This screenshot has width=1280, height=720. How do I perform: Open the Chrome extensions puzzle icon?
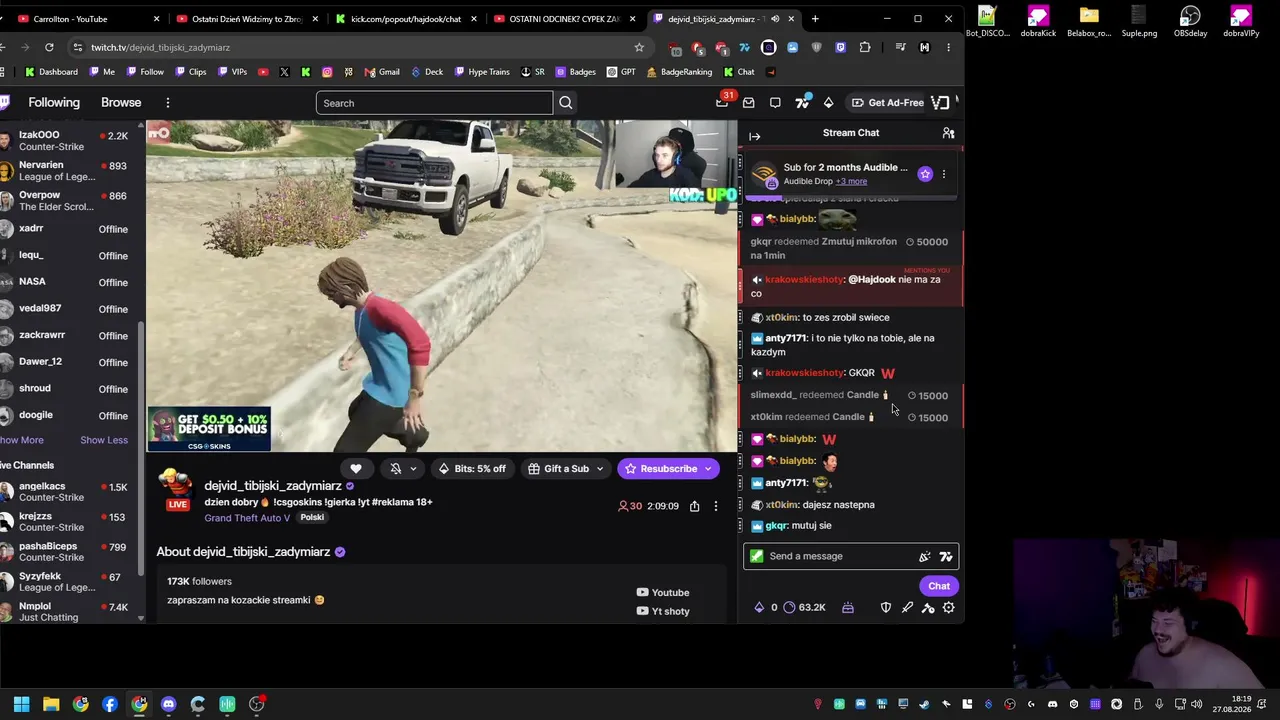click(x=865, y=47)
